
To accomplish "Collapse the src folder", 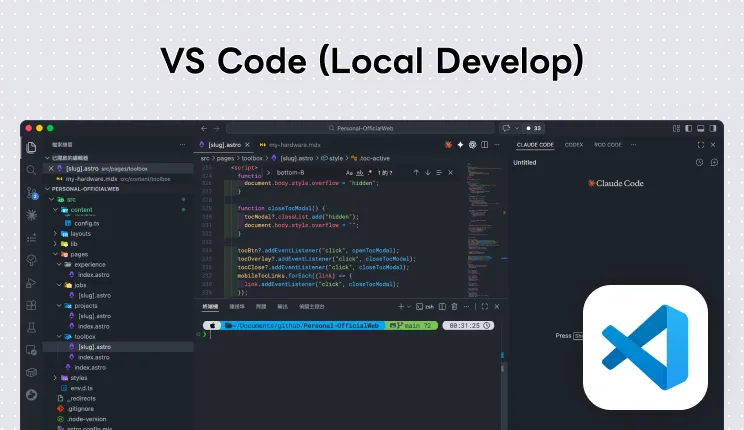I will (52, 199).
